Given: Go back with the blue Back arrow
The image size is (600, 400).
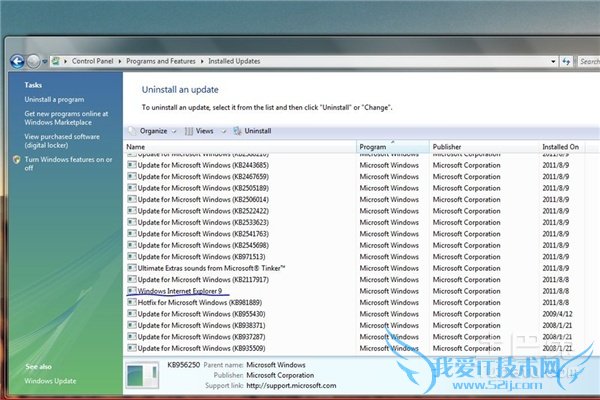Looking at the screenshot, I should coord(17,61).
